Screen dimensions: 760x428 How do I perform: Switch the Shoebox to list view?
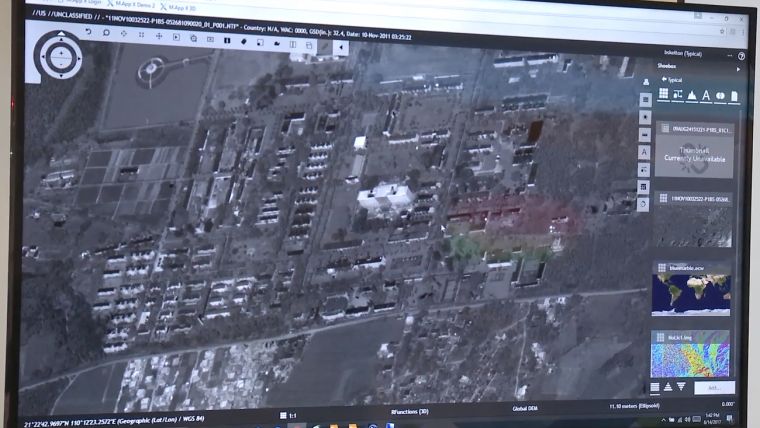pyautogui.click(x=655, y=387)
